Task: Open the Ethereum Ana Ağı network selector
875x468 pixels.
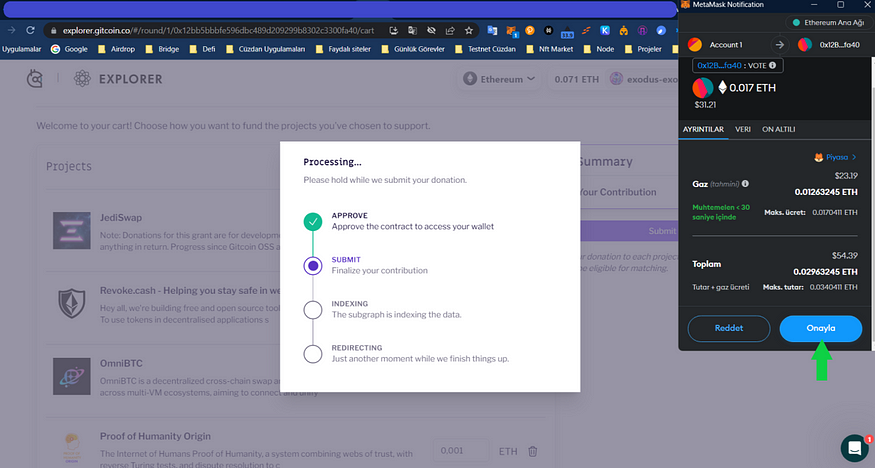Action: (x=828, y=22)
